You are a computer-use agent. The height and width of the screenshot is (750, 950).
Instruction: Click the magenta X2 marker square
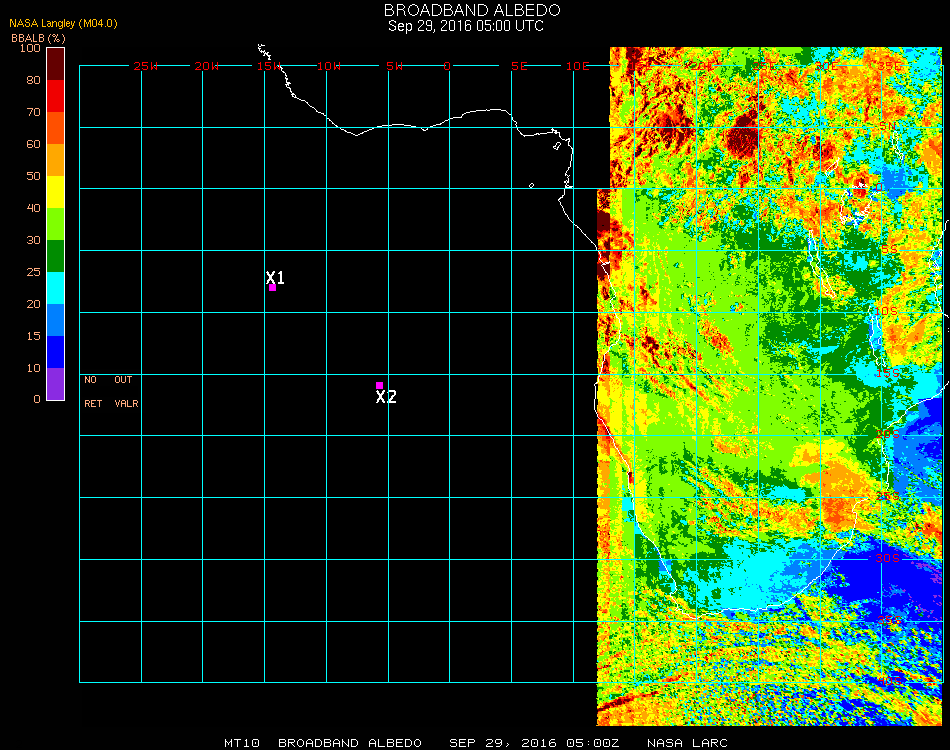[x=379, y=385]
